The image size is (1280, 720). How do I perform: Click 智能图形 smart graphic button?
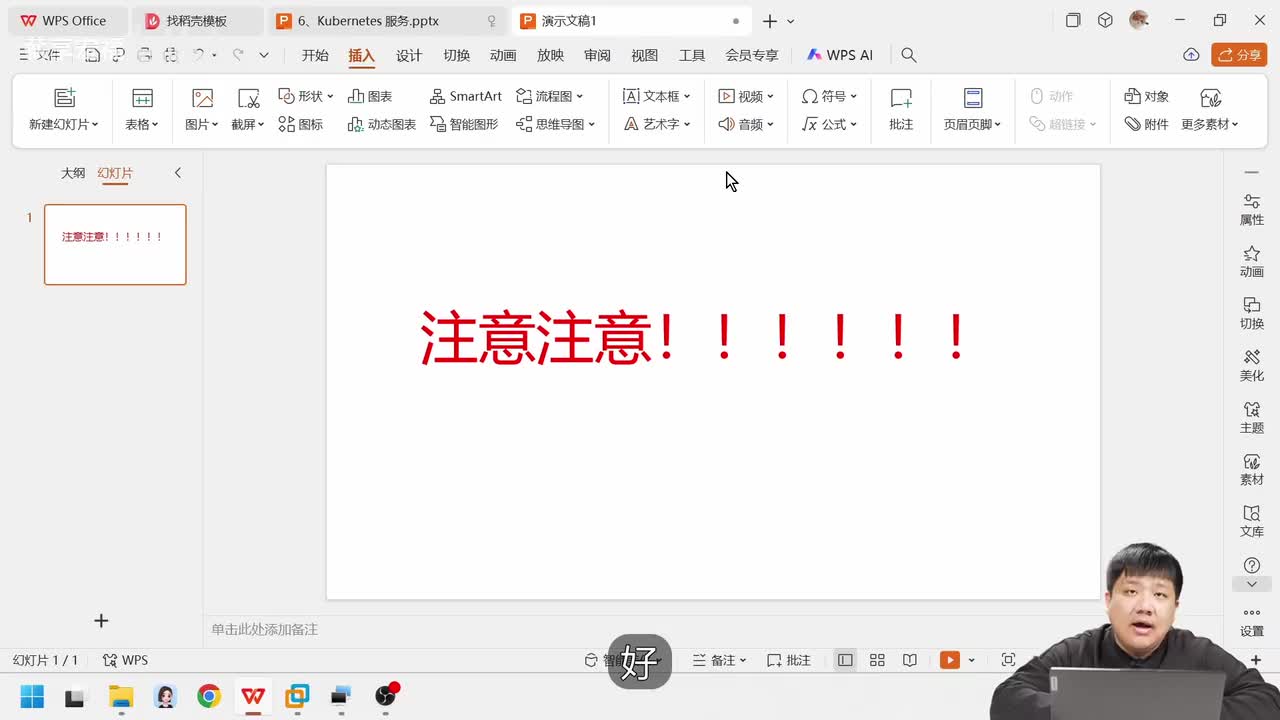point(464,124)
